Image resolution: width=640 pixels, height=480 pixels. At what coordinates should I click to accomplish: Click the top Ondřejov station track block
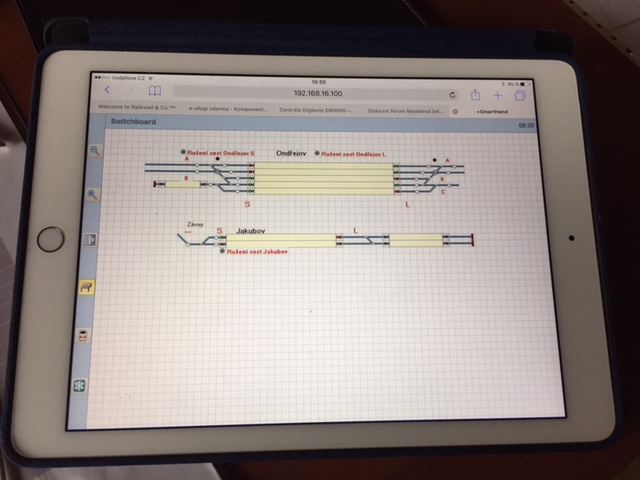[322, 168]
